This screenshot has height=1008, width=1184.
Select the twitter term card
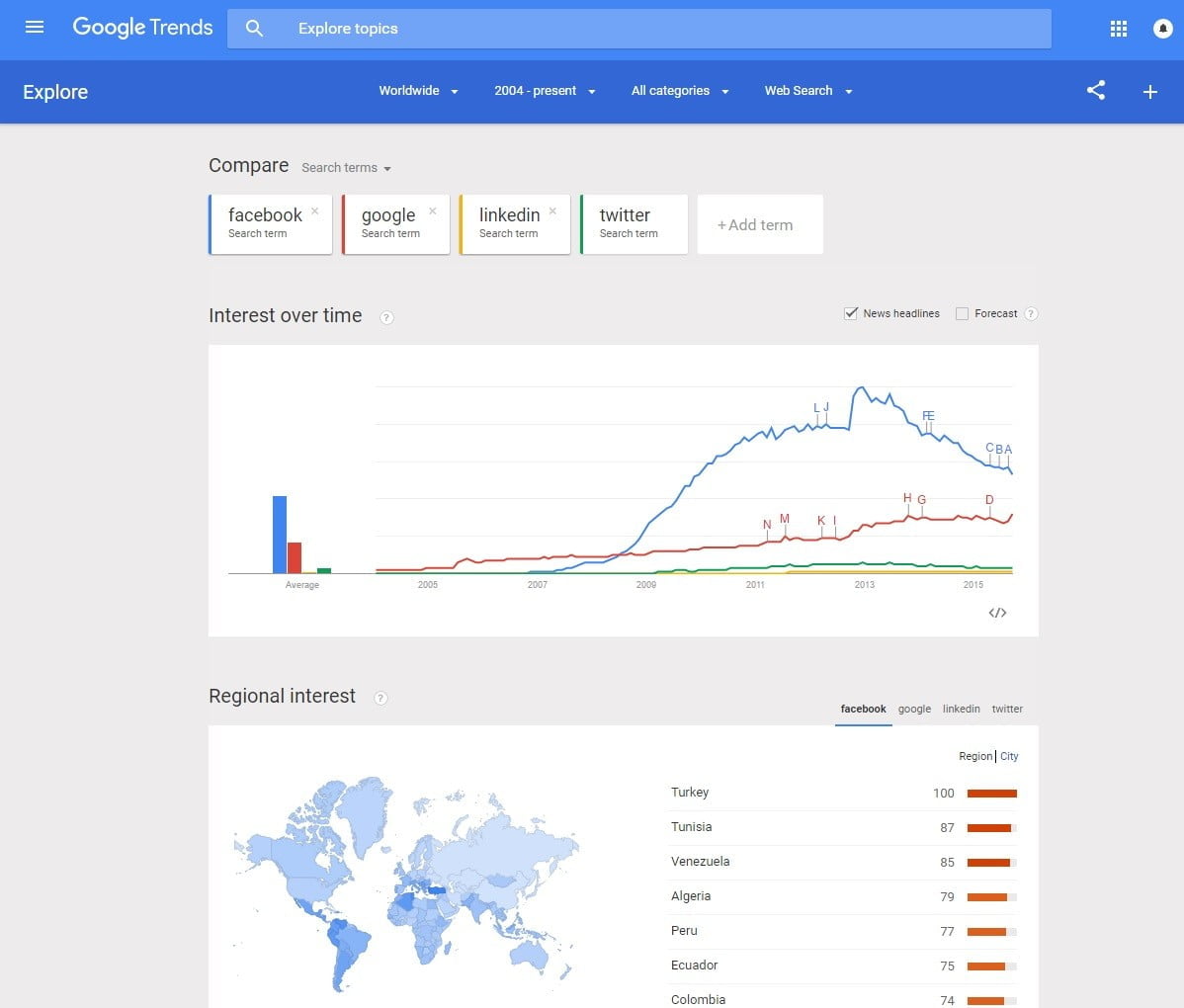[x=634, y=224]
